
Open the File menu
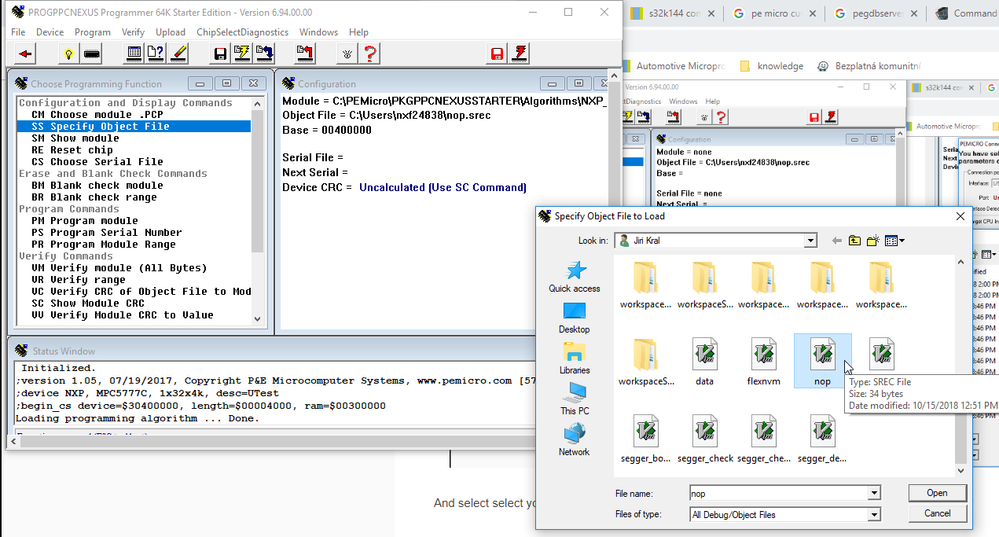[x=18, y=32]
